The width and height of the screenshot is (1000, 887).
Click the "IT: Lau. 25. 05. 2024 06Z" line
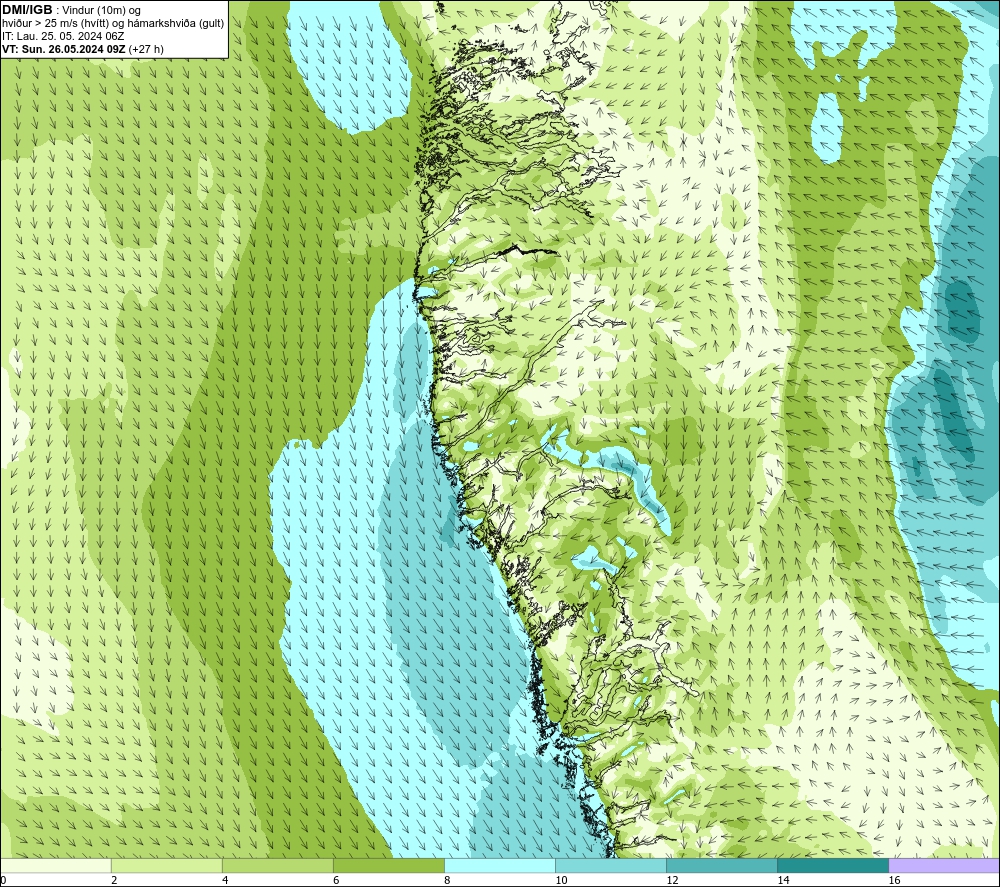[x=63, y=36]
